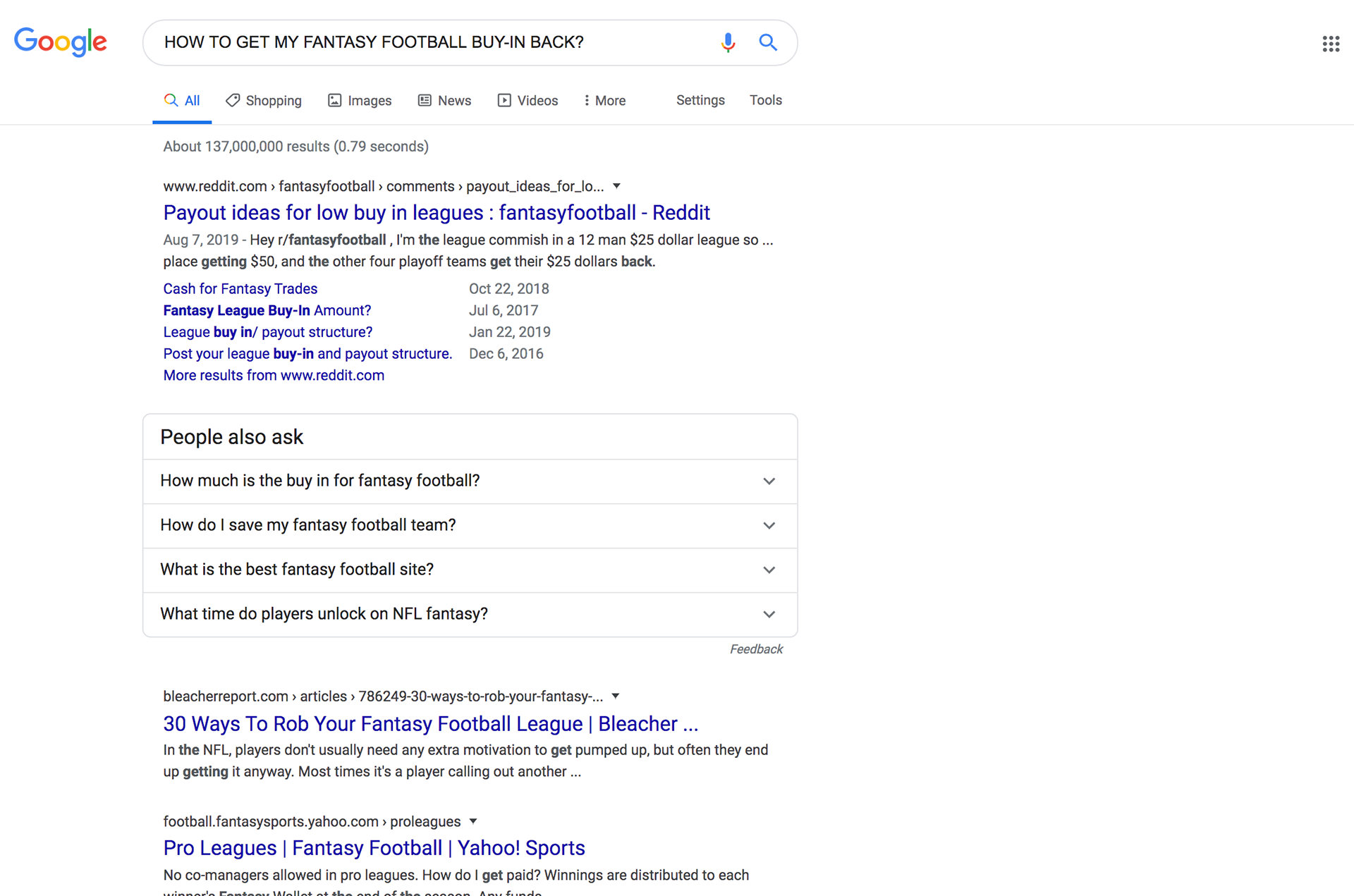
Task: Open the More menu
Action: click(604, 101)
